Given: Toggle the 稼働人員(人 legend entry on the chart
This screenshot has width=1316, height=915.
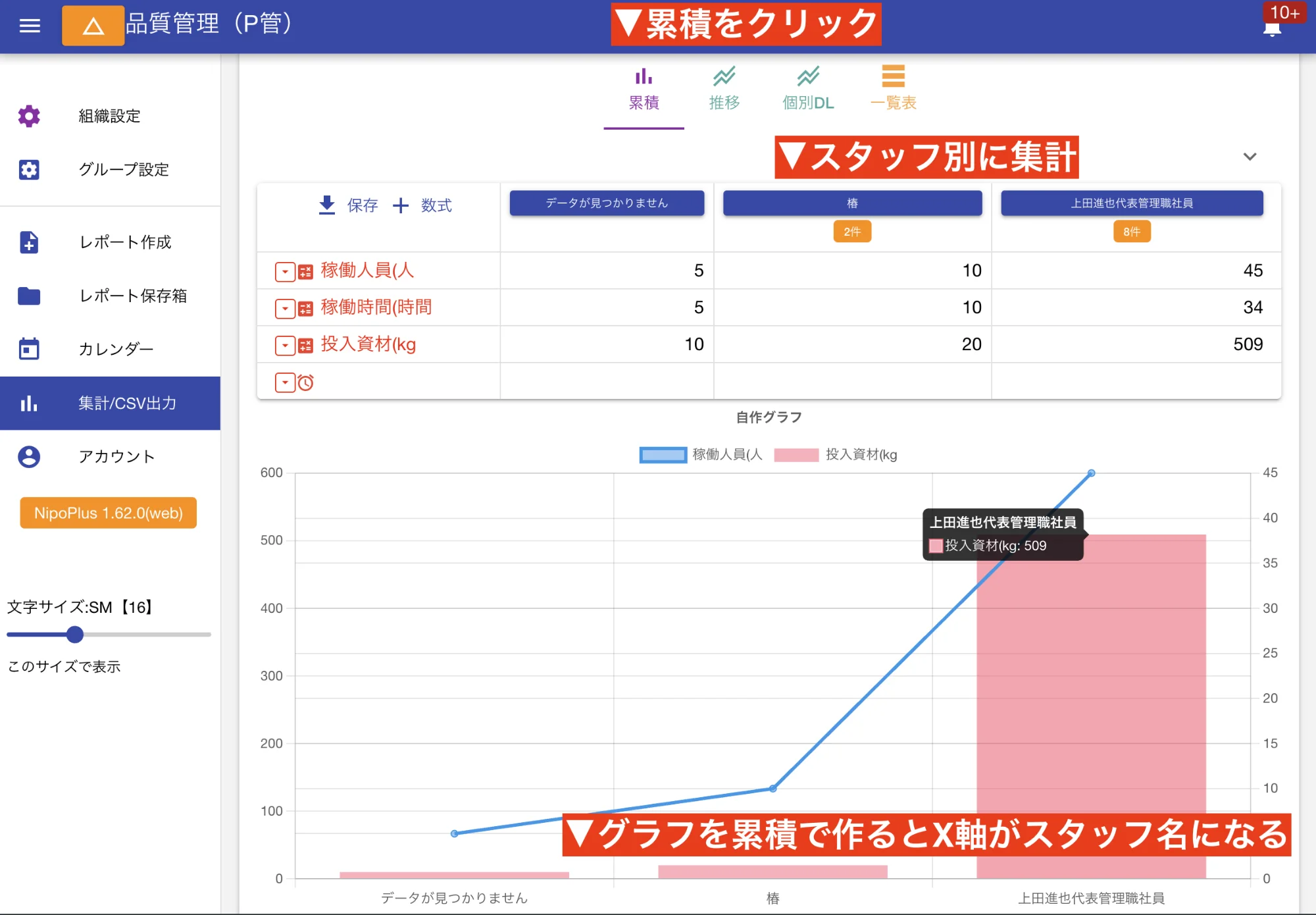Looking at the screenshot, I should (699, 454).
